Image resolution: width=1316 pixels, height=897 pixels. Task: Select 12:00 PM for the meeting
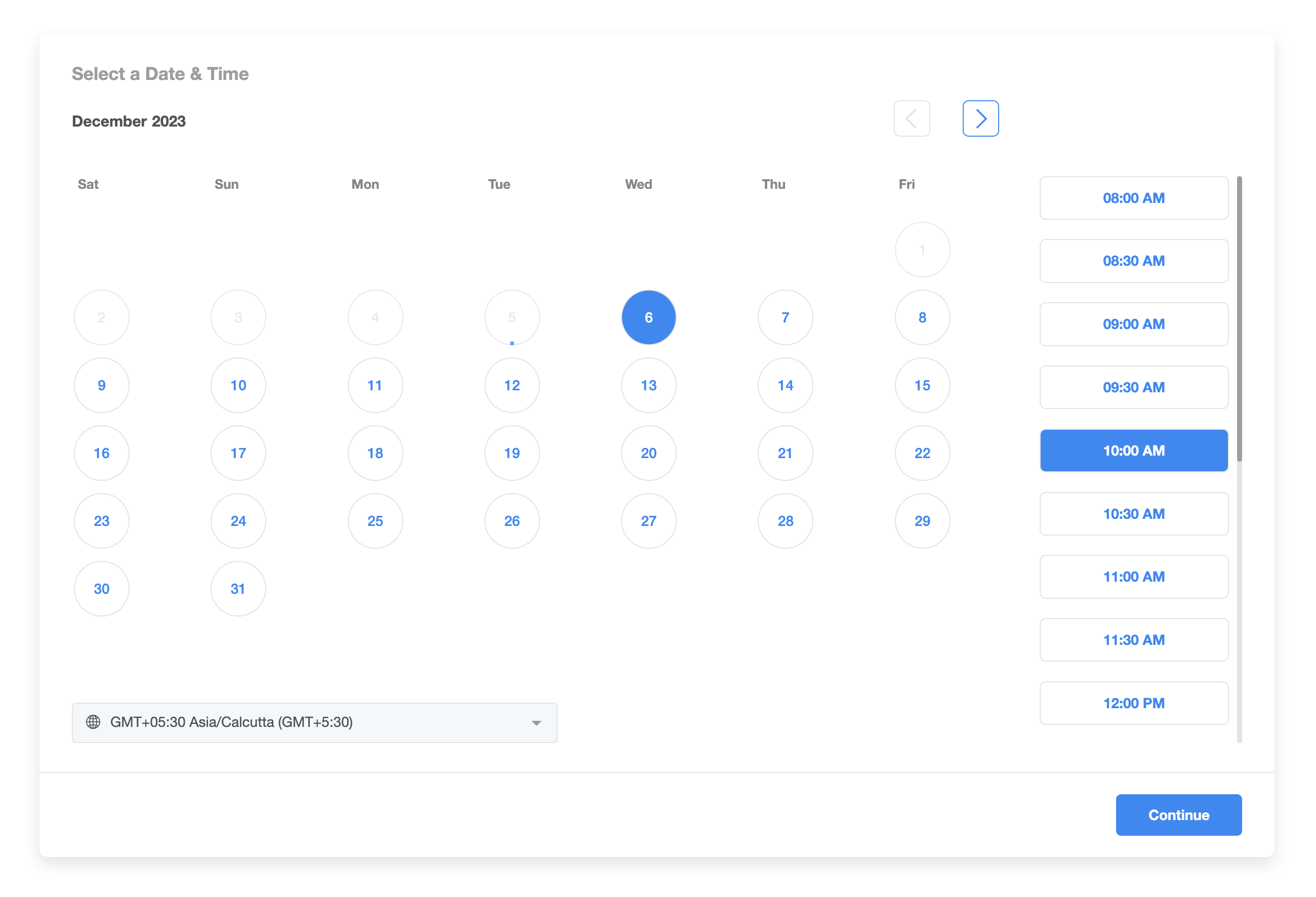[1133, 703]
